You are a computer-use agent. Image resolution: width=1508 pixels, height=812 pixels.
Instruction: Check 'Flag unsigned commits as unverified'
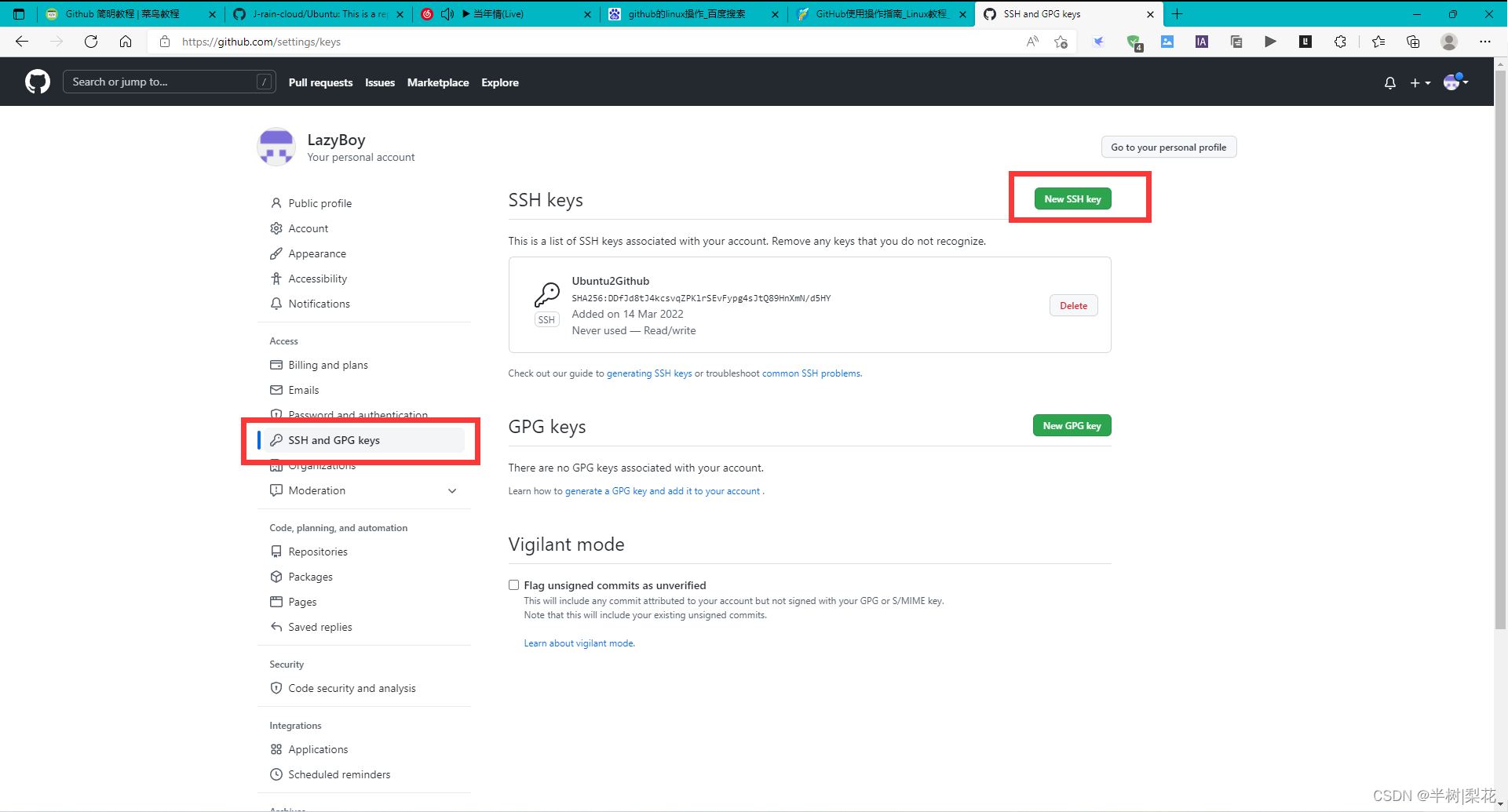tap(513, 584)
